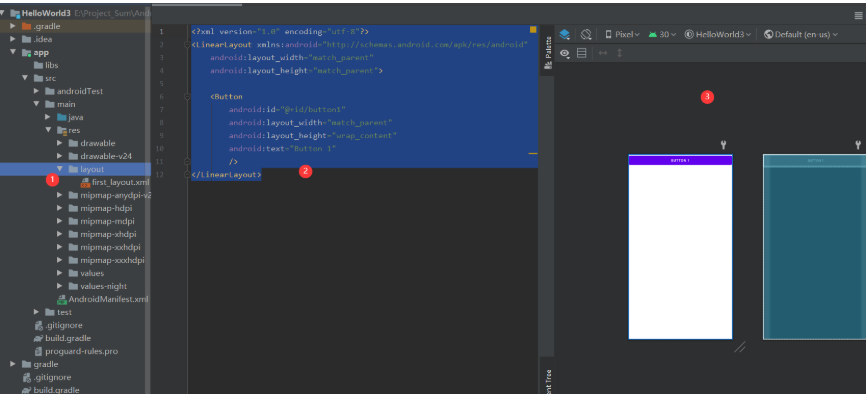Screen dimensions: 866x395
Task: Click the wrench icon above the design preview
Action: click(724, 145)
